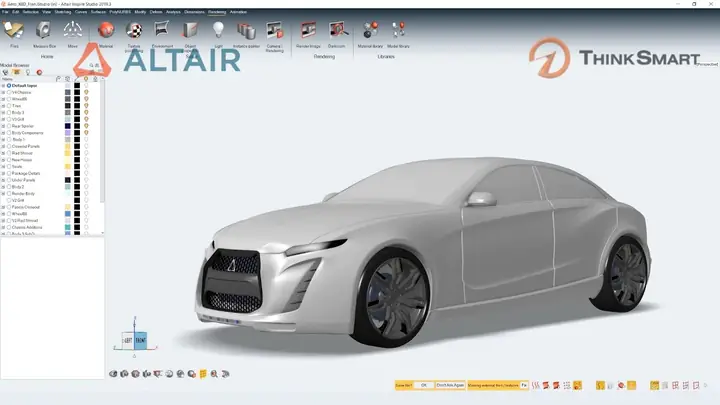Image resolution: width=720 pixels, height=405 pixels.
Task: Expand the Default layer tree node
Action: tap(4, 85)
